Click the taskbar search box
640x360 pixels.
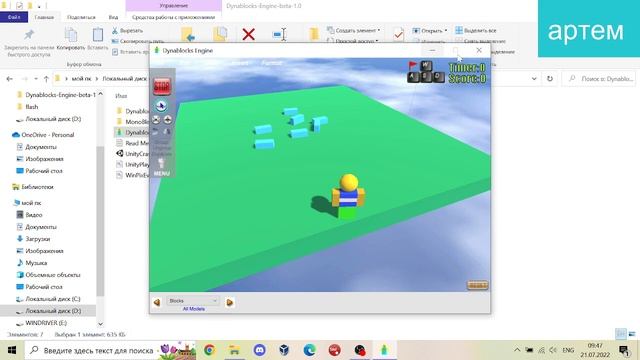(x=111, y=350)
